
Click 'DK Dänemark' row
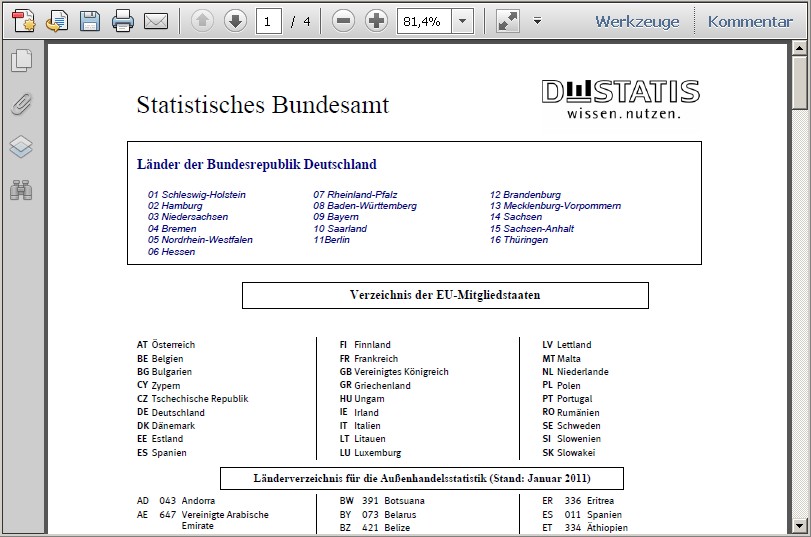coord(166,426)
